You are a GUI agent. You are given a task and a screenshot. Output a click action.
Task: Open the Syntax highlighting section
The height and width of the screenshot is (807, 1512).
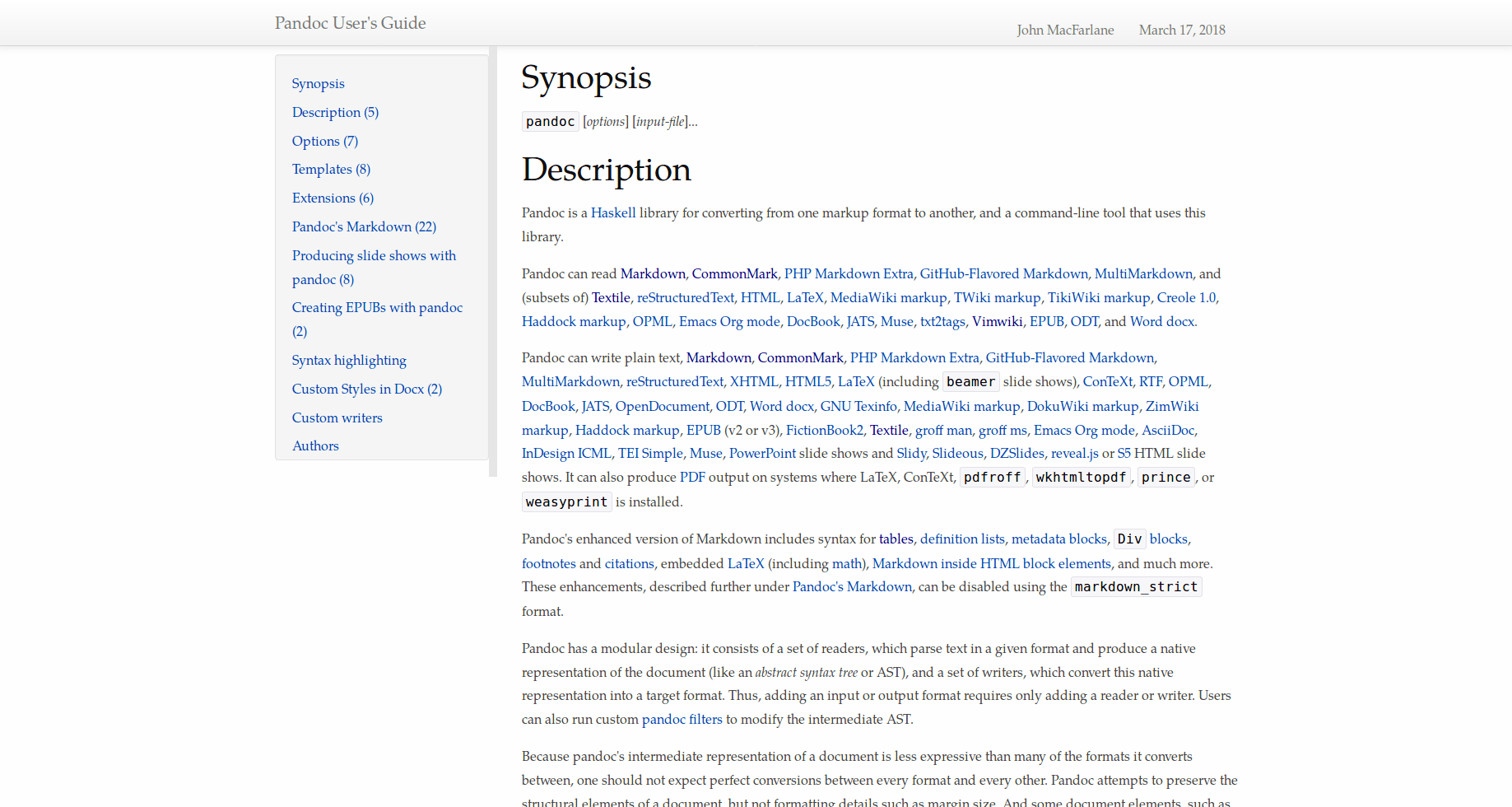click(348, 360)
